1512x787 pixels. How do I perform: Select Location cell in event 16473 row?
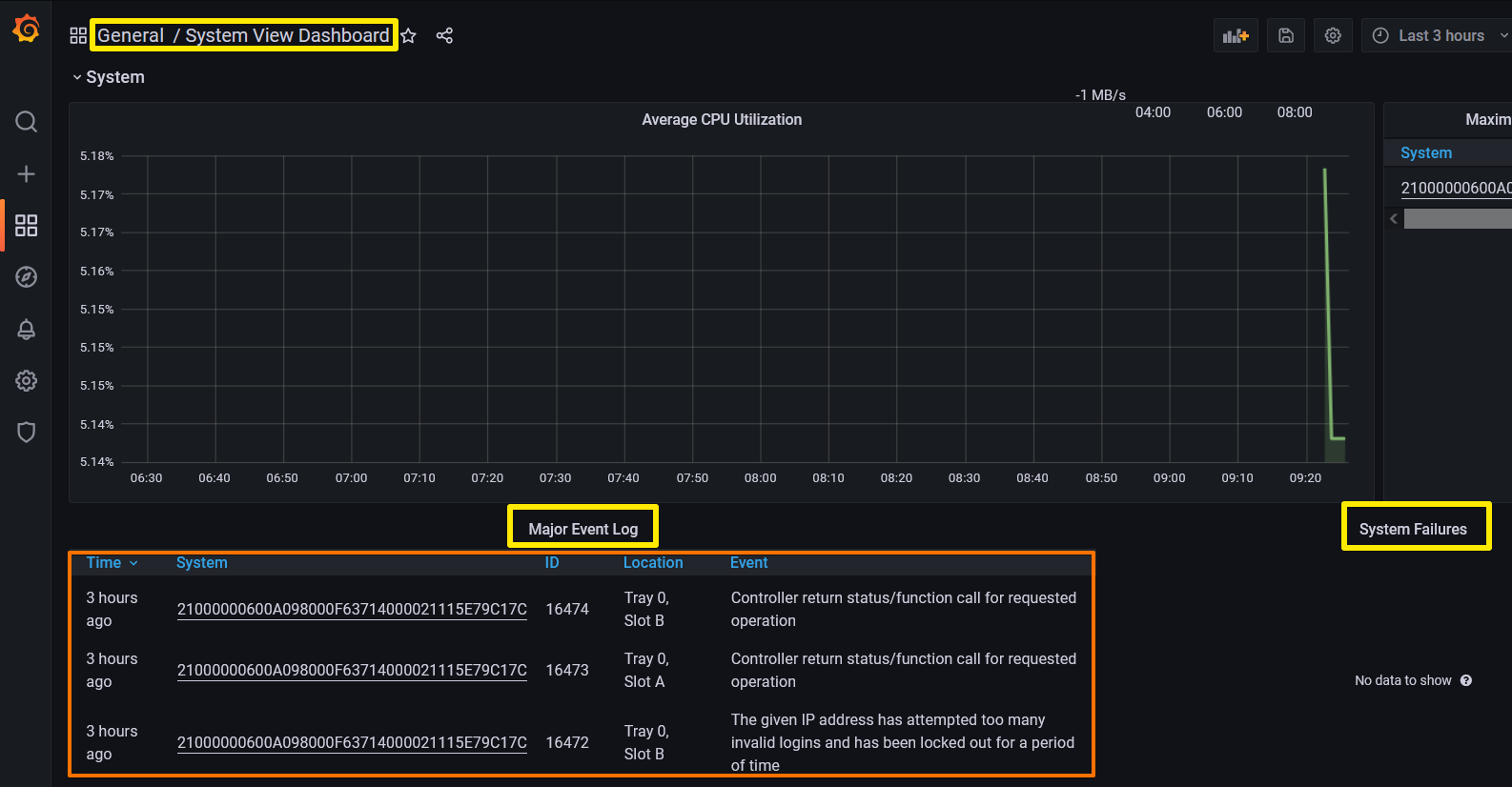coord(646,671)
